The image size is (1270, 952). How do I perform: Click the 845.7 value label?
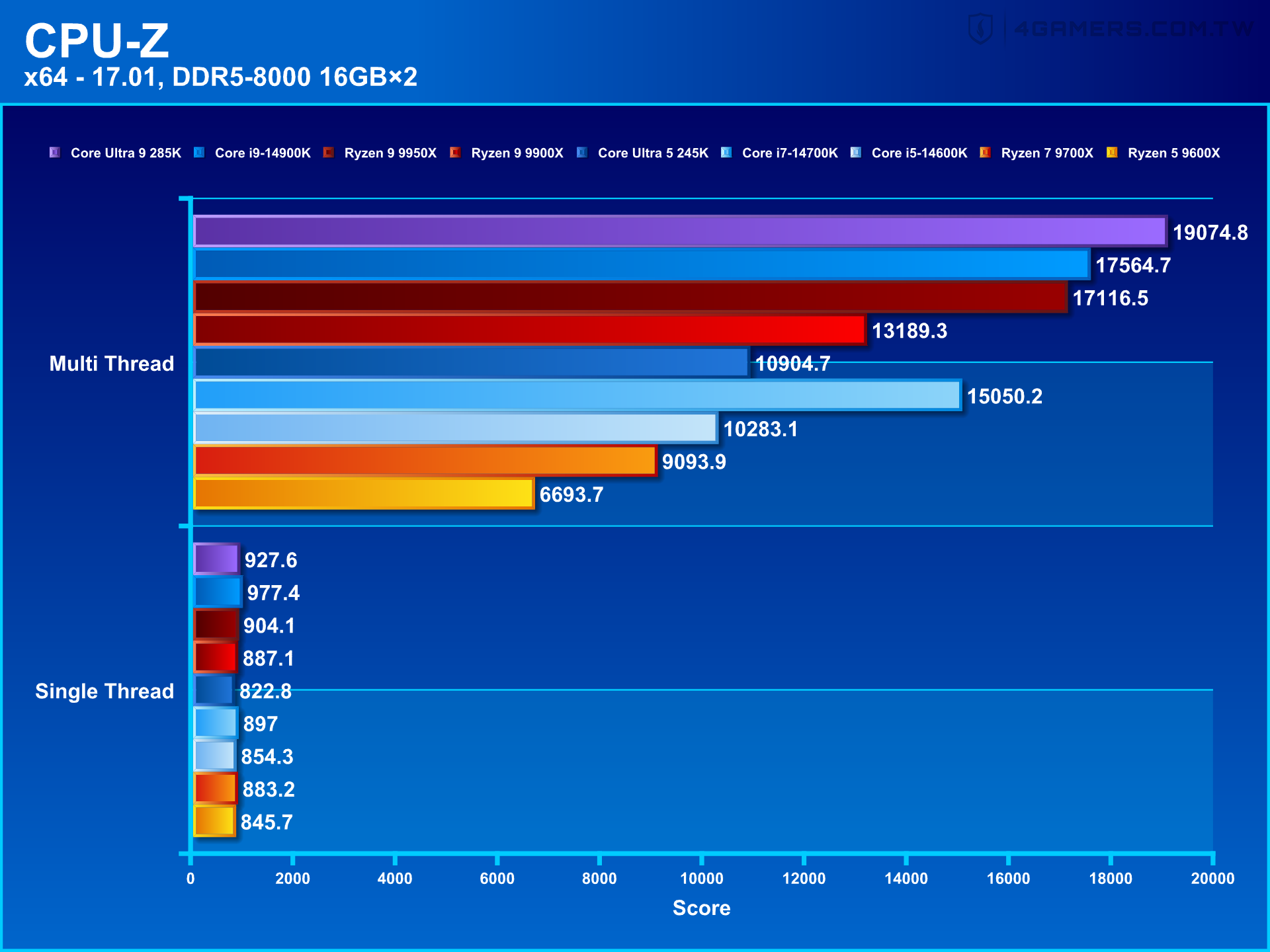pyautogui.click(x=267, y=822)
